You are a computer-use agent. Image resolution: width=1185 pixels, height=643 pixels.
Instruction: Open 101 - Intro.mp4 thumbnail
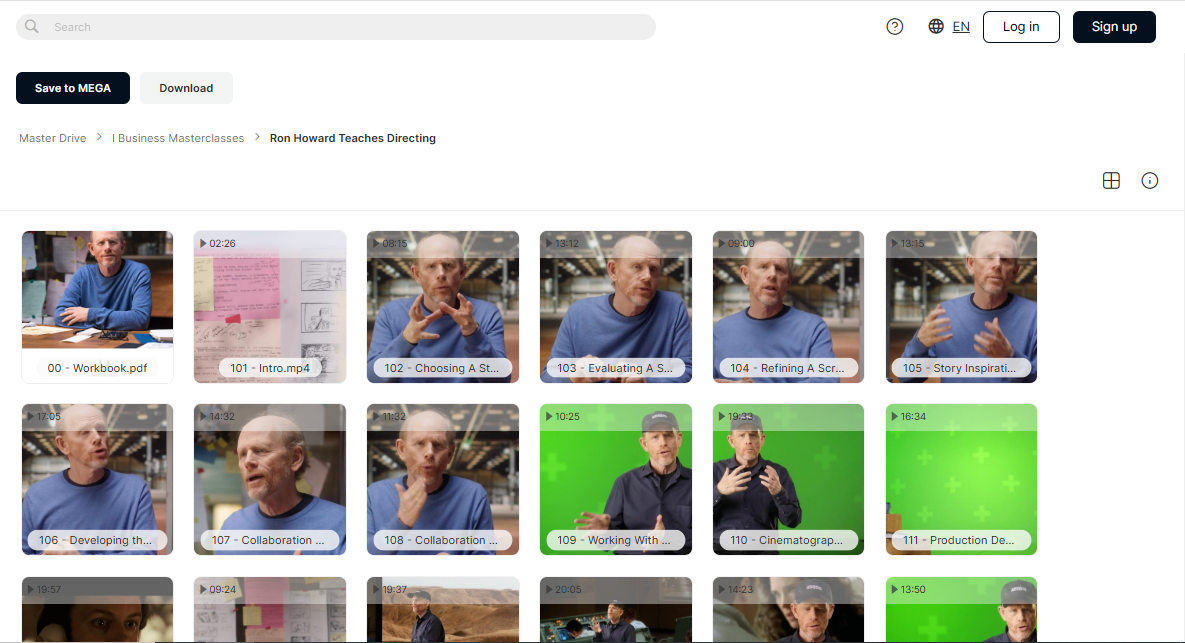(270, 307)
